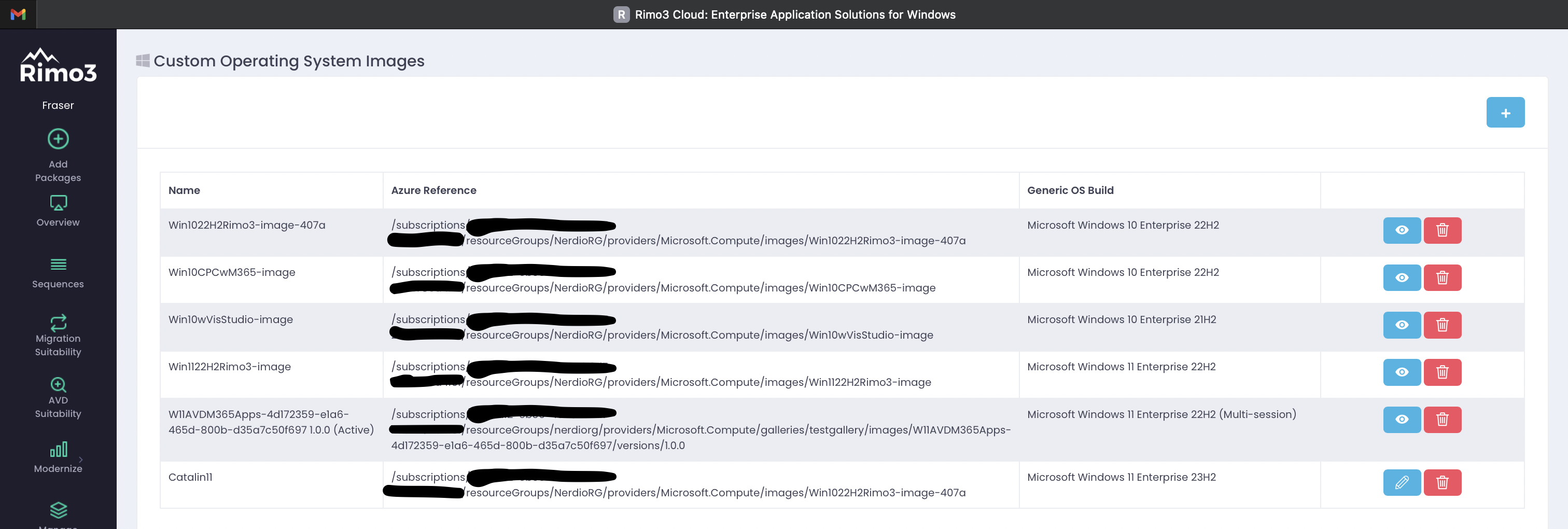
Task: View the Win10CPCwM365-image details
Action: [x=1401, y=277]
